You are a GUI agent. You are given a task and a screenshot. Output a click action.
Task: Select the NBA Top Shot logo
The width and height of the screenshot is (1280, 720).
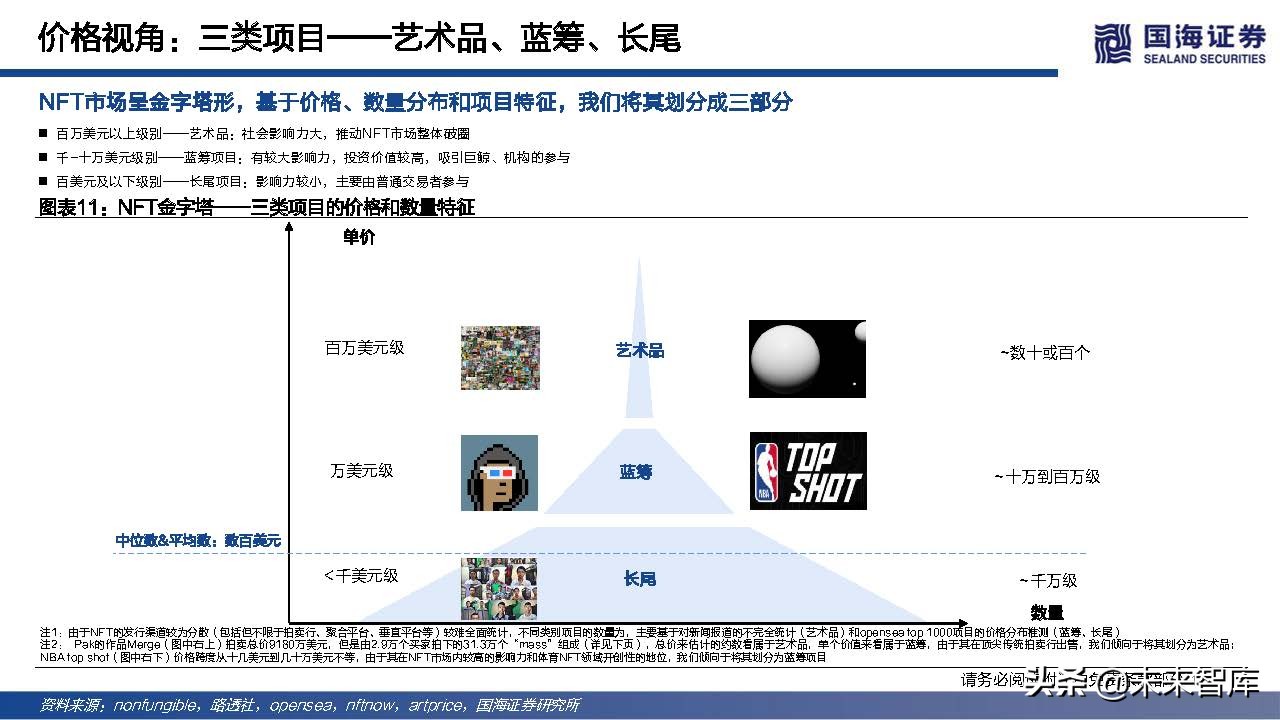(808, 470)
